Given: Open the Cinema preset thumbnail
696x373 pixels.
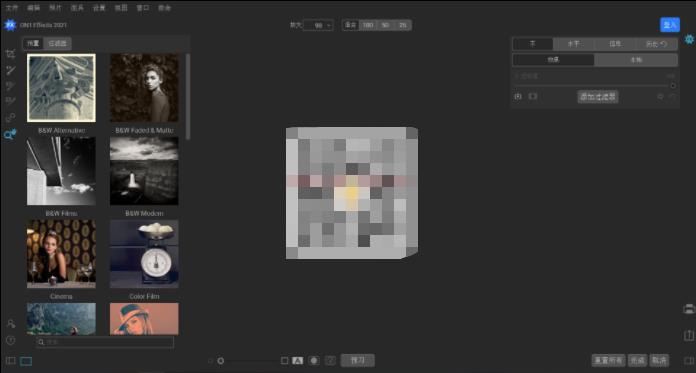Looking at the screenshot, I should 61,254.
